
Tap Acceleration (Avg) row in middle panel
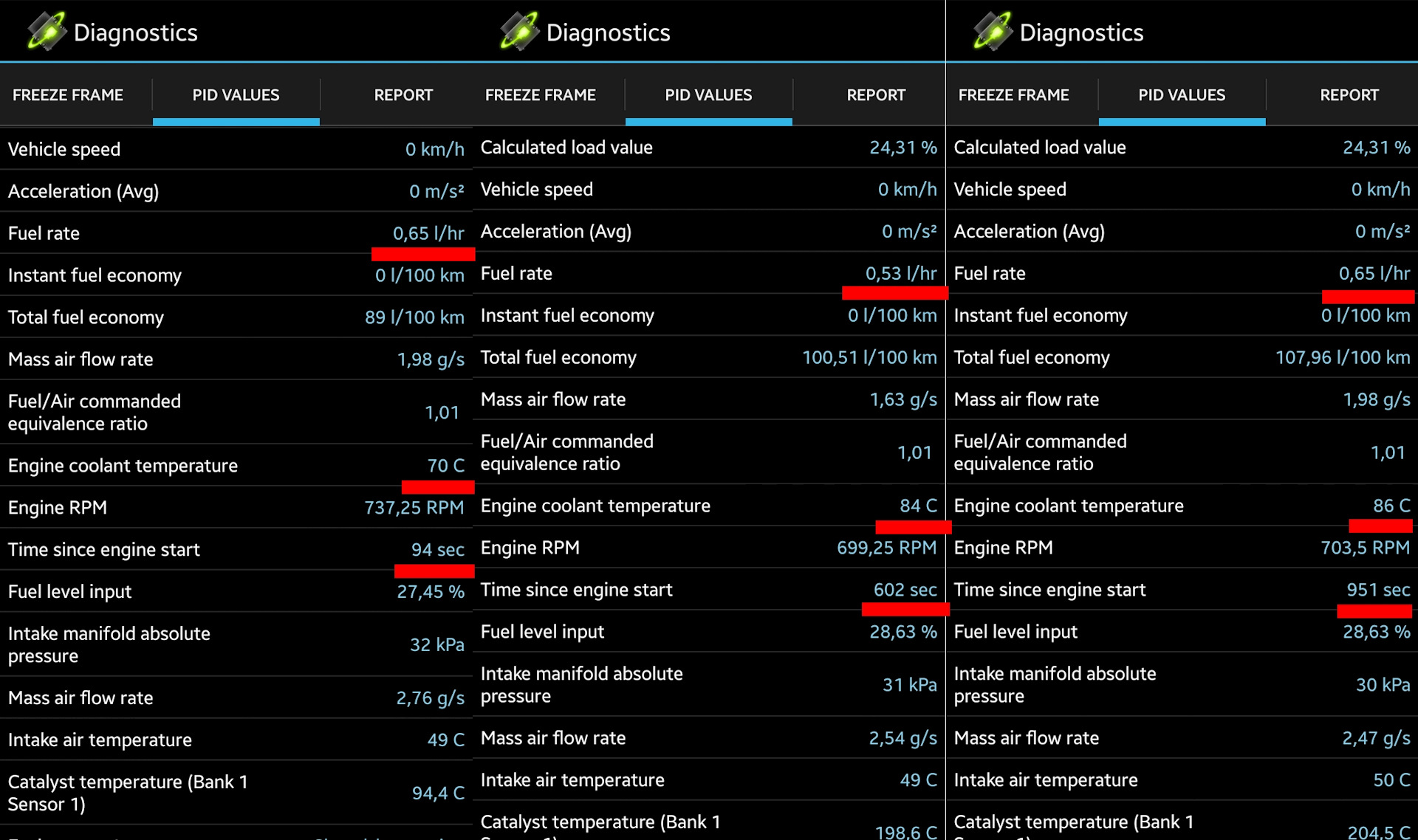click(x=709, y=232)
